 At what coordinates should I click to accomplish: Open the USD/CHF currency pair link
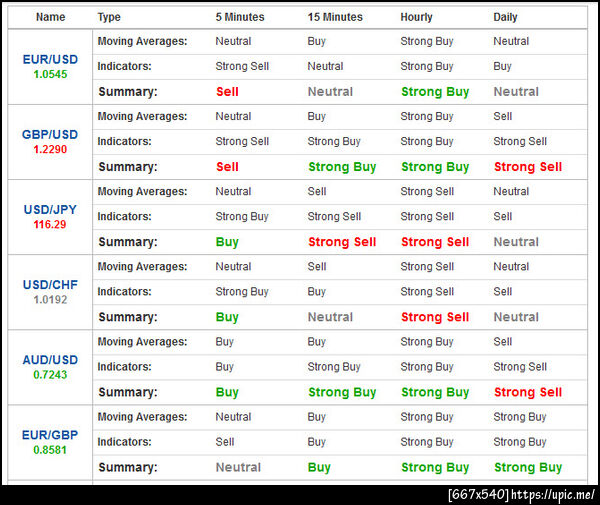click(x=50, y=285)
